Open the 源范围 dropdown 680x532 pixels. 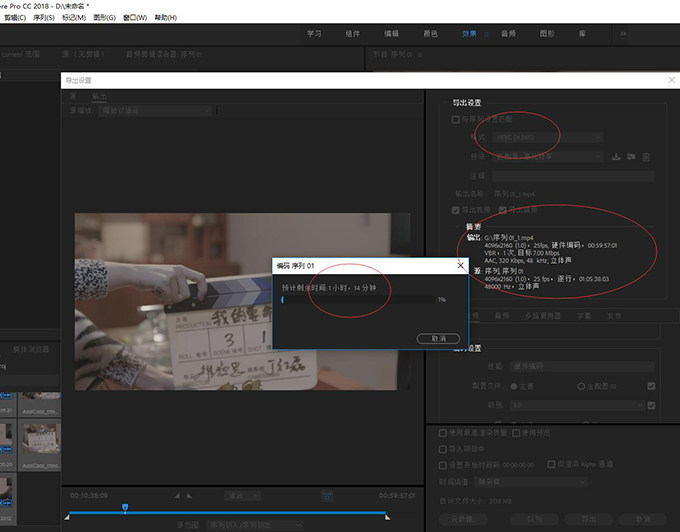255,525
